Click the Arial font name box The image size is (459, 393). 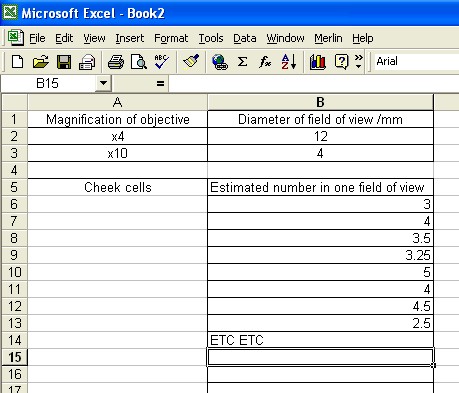pyautogui.click(x=417, y=61)
